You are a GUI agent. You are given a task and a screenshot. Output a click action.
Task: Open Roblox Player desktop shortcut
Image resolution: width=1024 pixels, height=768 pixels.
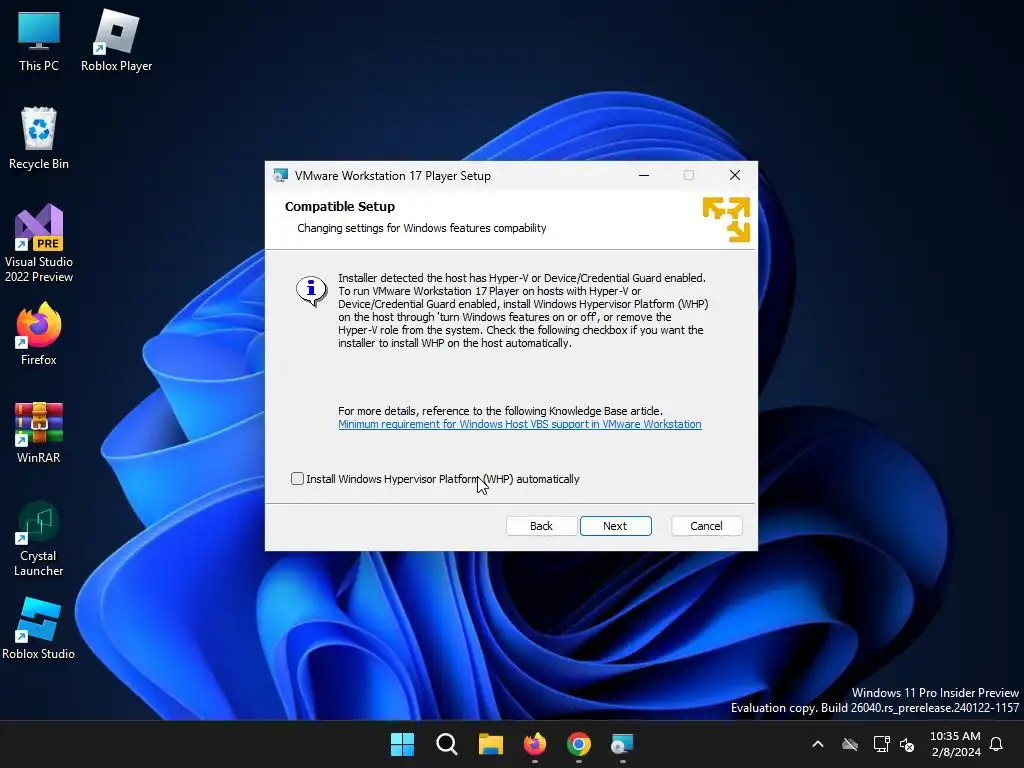(116, 42)
